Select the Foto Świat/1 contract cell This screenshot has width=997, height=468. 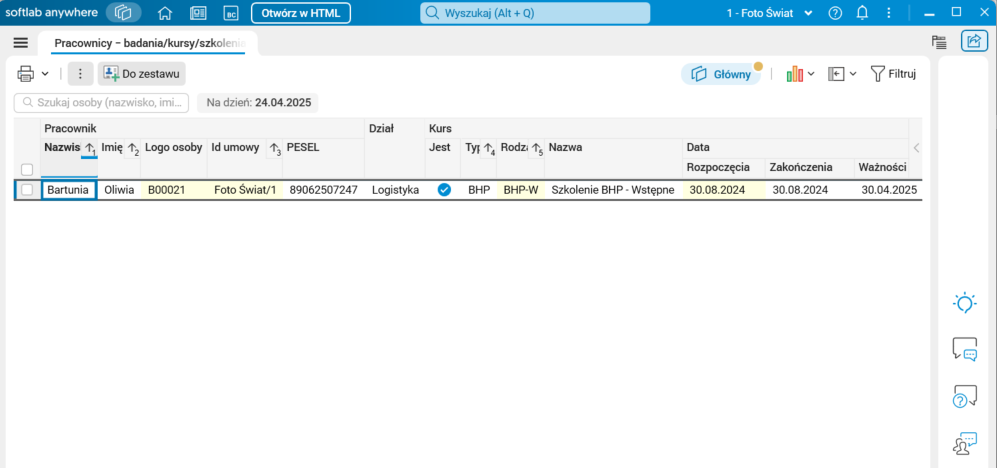tap(245, 189)
